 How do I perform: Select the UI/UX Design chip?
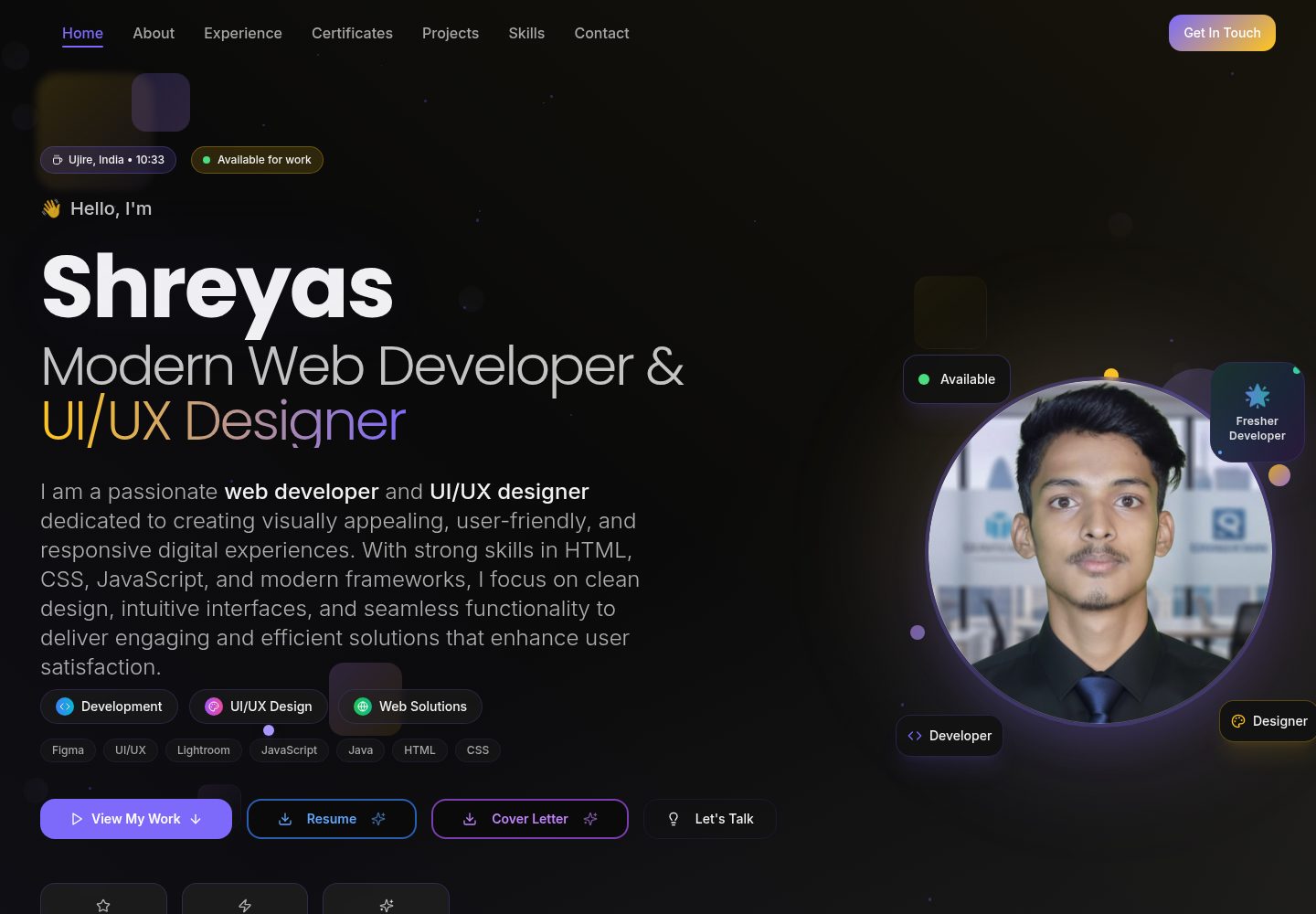259,707
